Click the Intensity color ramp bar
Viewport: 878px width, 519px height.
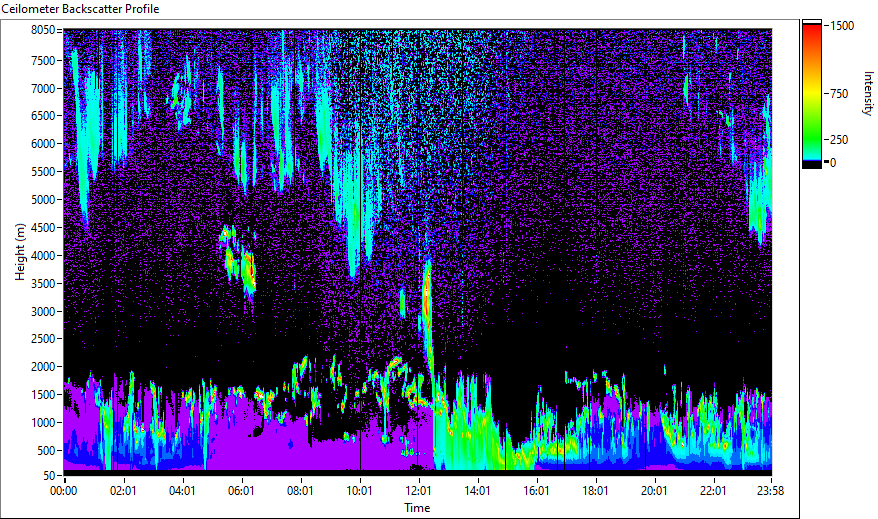coord(811,94)
